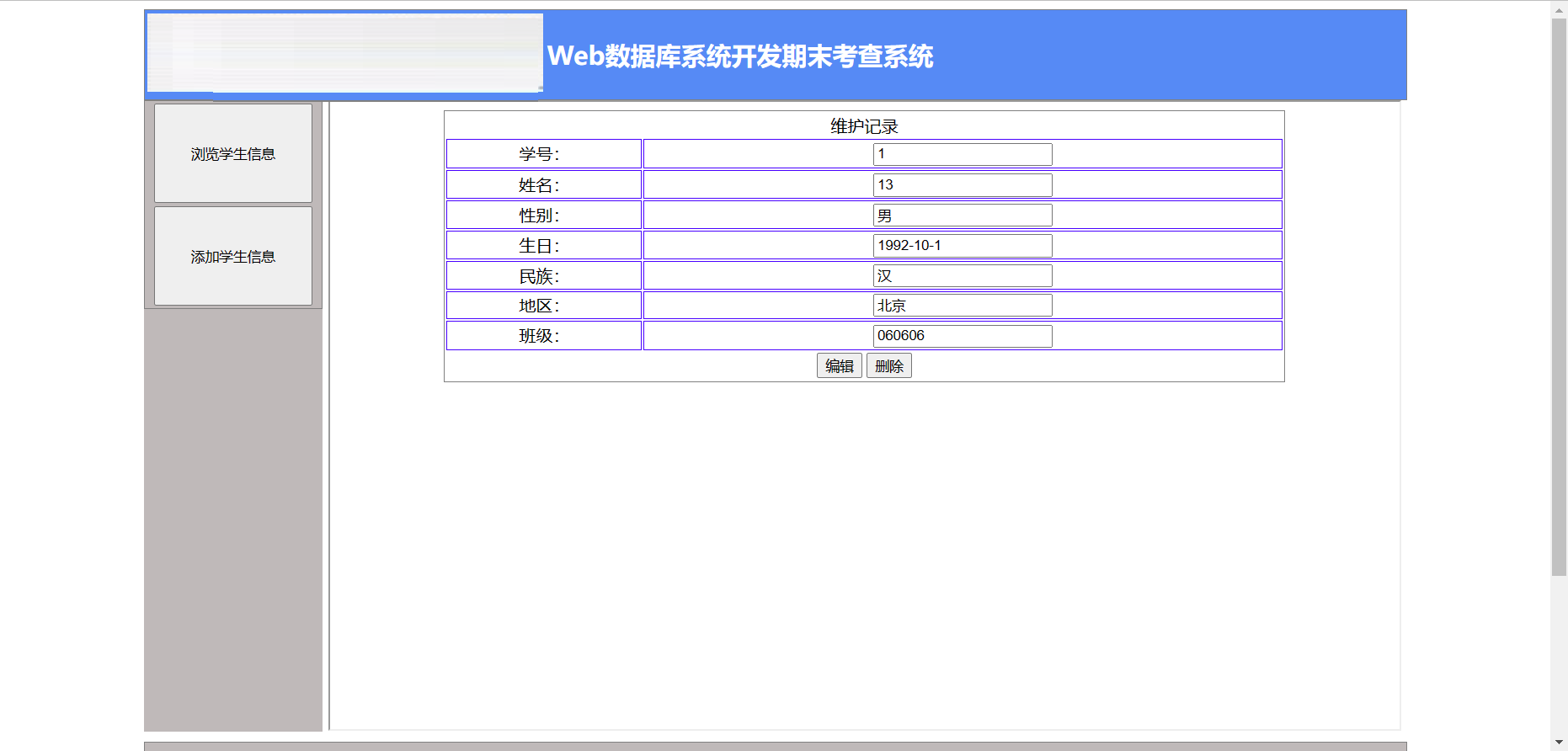Click the 编辑 button

pyautogui.click(x=840, y=365)
